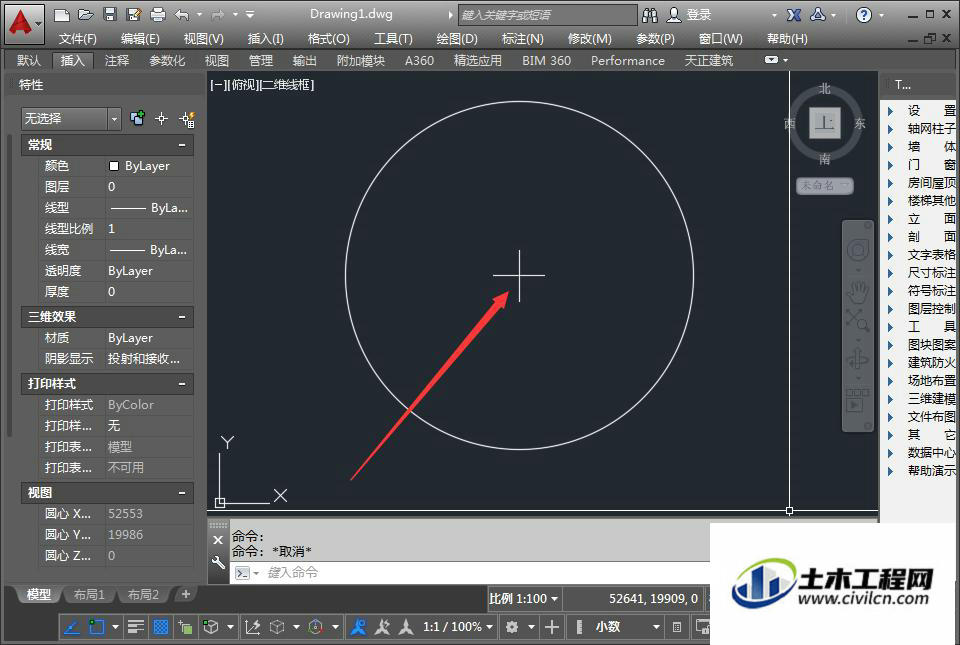Click the Save As icon

point(133,14)
